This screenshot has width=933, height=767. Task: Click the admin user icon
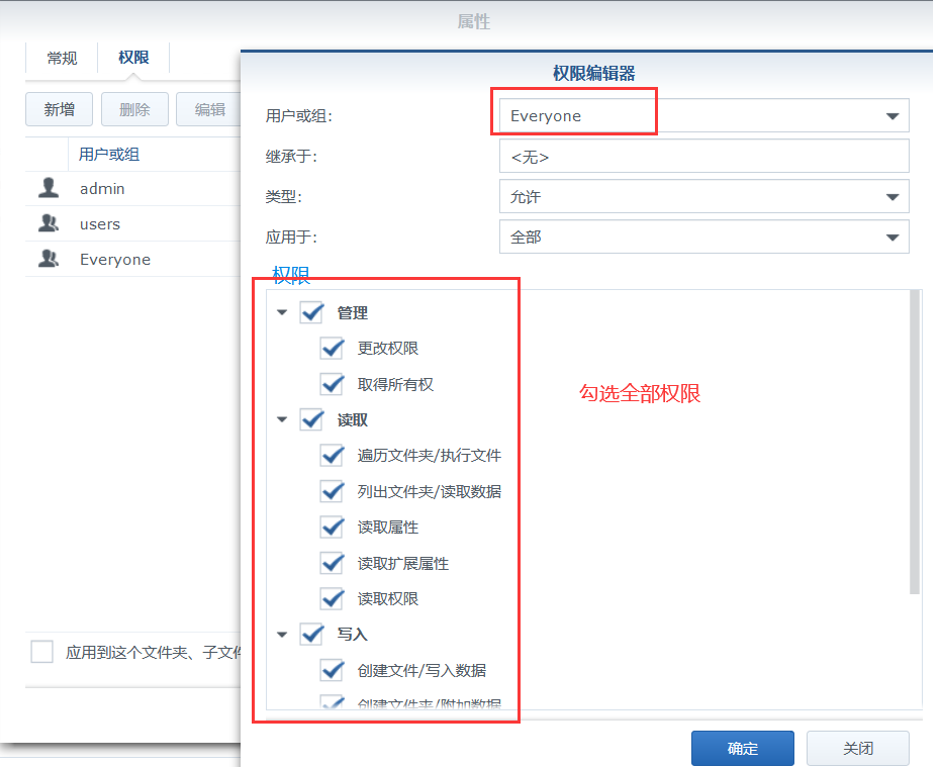(x=47, y=188)
